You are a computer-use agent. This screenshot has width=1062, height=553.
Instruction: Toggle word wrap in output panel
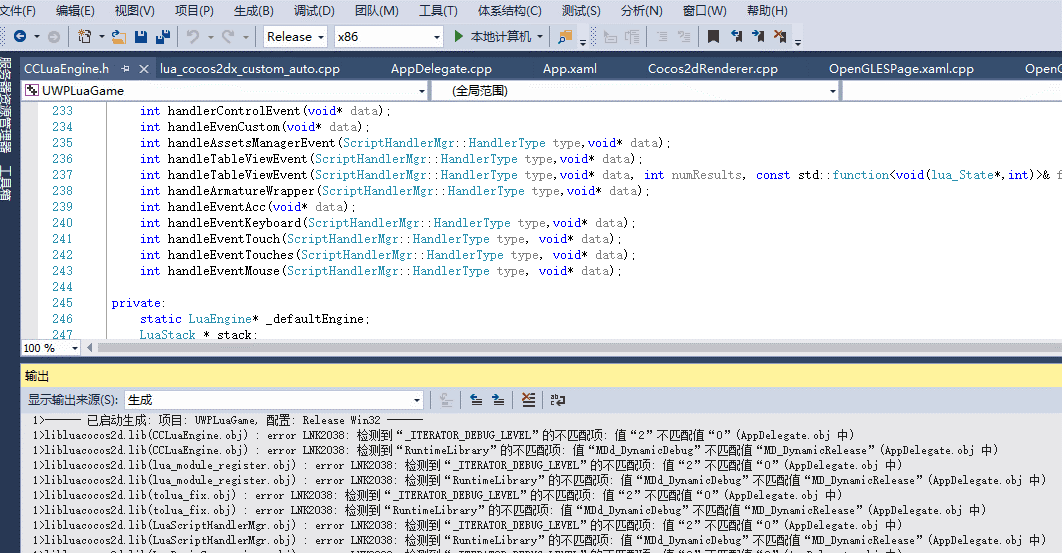point(558,400)
